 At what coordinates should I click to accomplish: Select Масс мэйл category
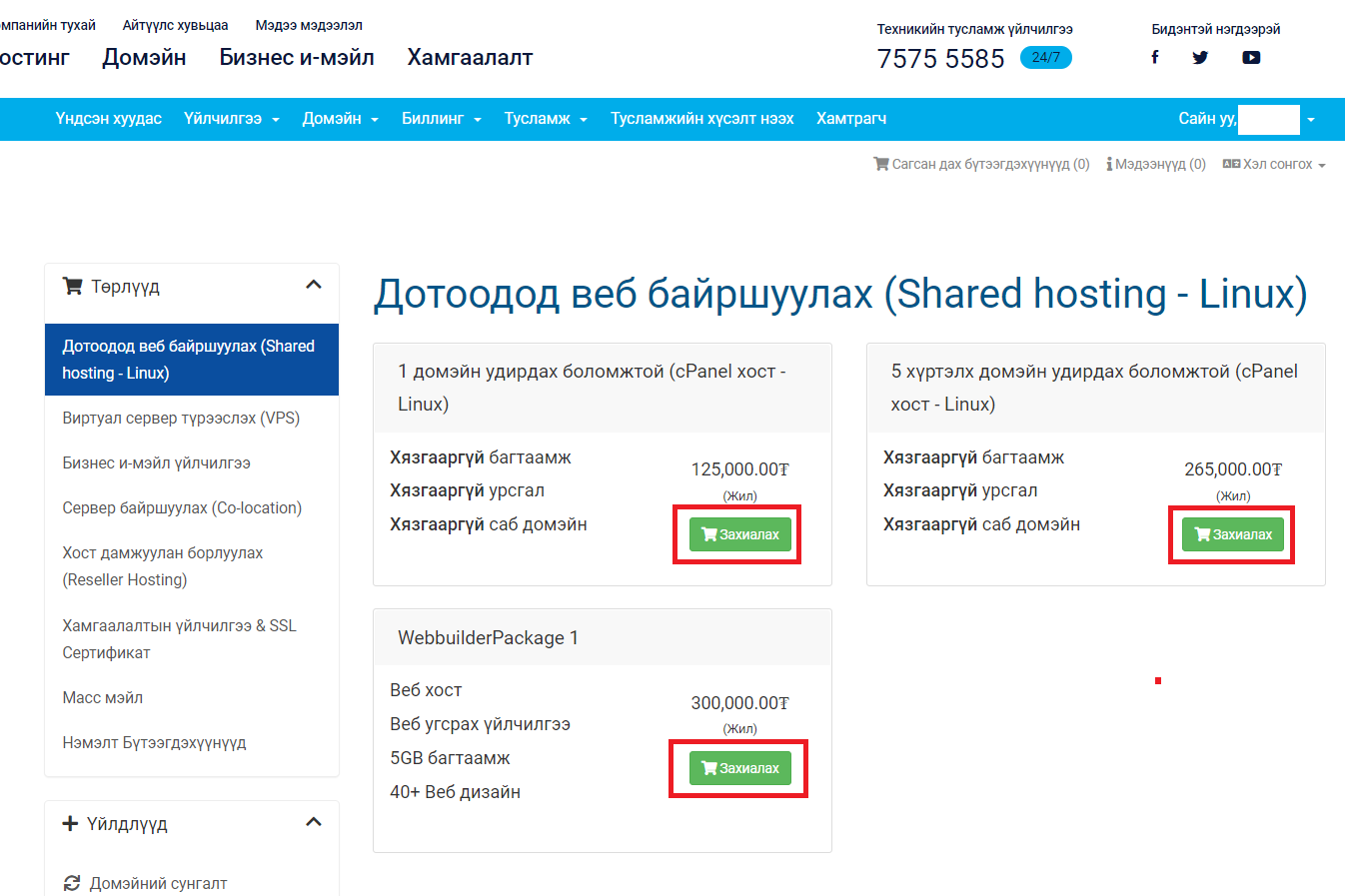coord(192,697)
